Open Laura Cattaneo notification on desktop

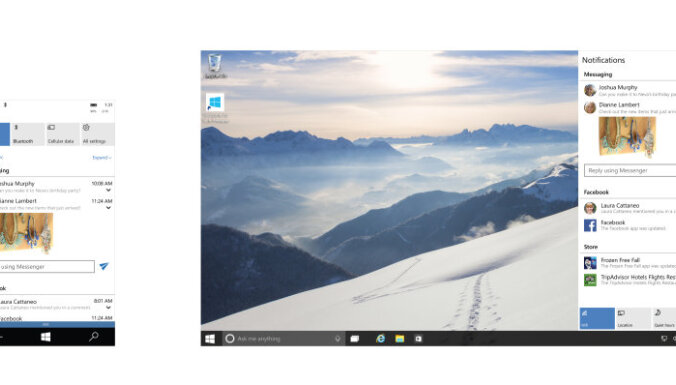tap(629, 208)
